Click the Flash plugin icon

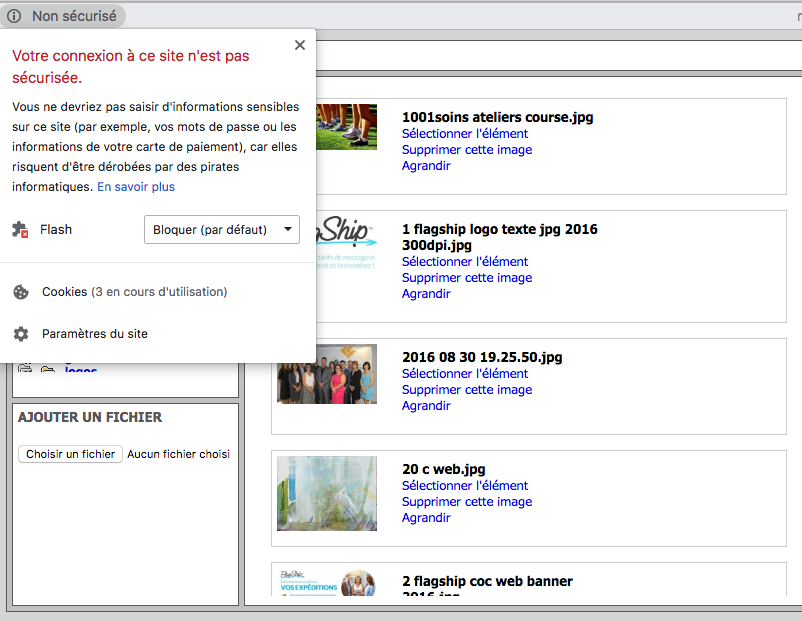pyautogui.click(x=20, y=230)
